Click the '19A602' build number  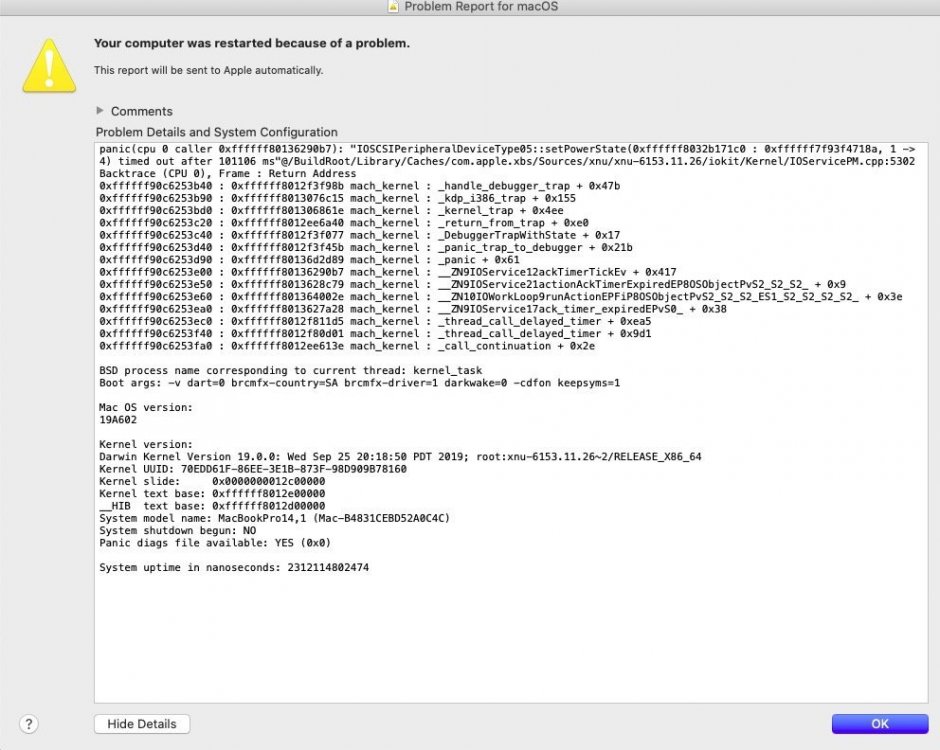click(118, 420)
